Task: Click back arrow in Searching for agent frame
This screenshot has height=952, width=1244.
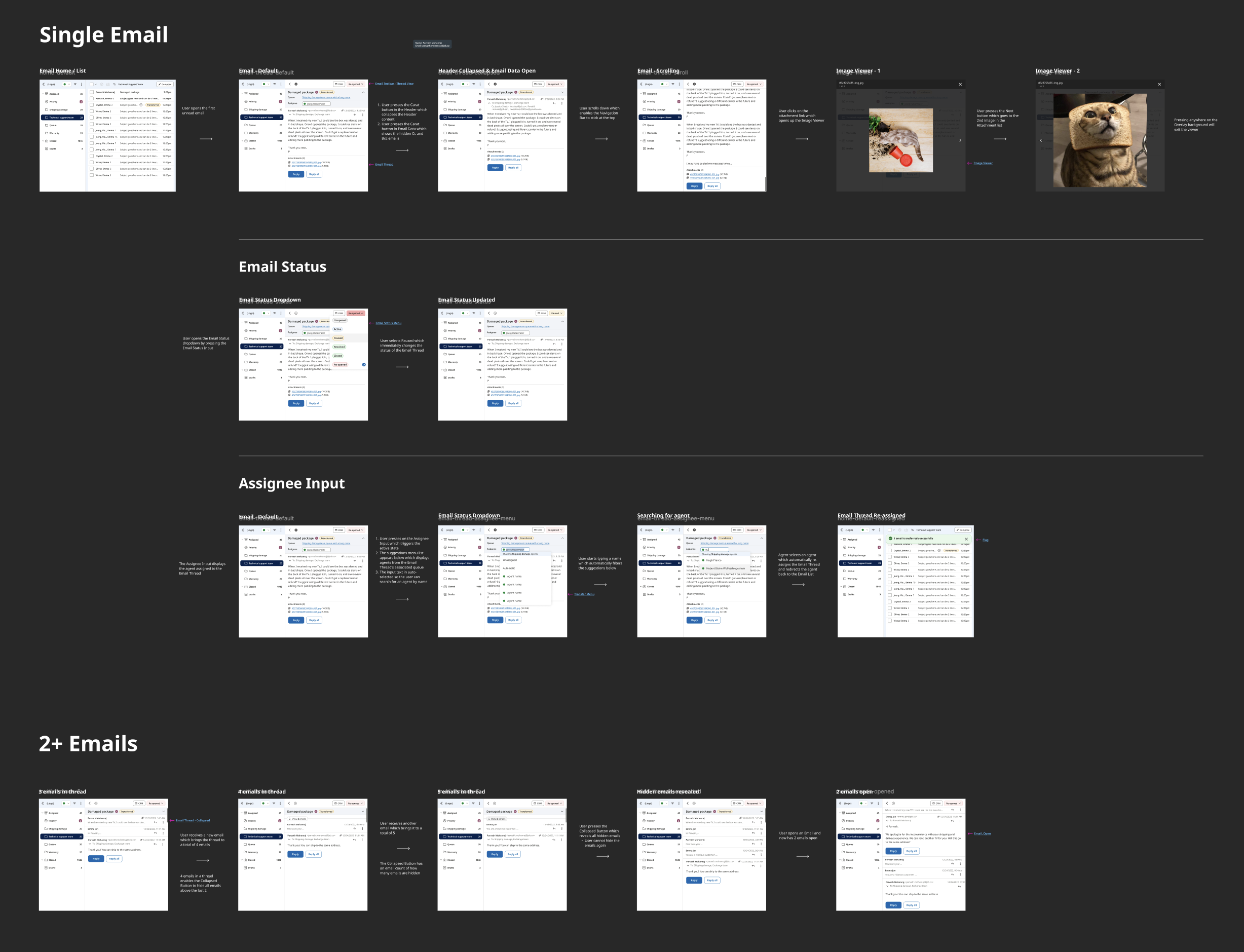Action: coord(688,530)
